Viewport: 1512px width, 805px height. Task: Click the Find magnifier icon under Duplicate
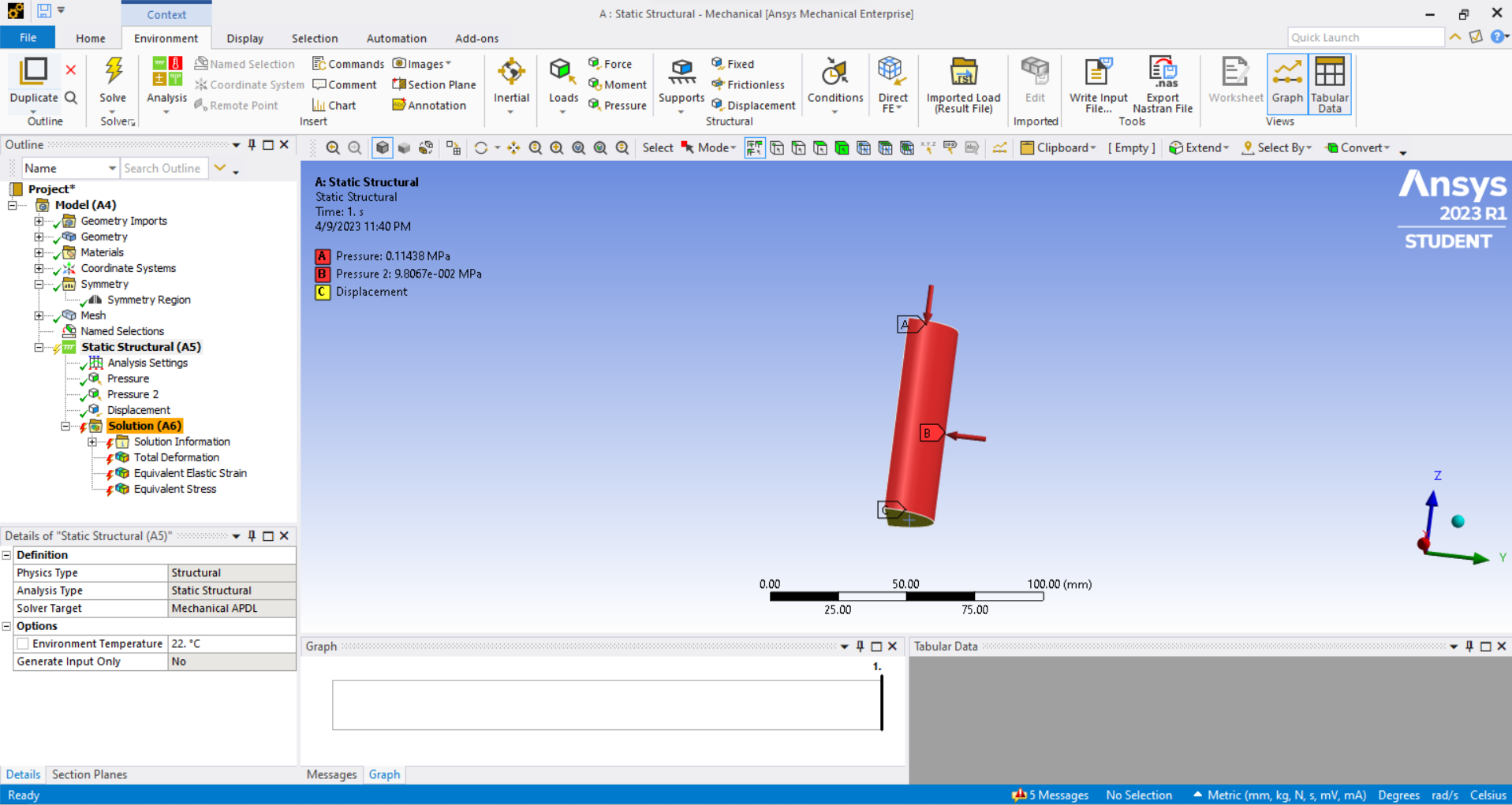click(x=71, y=98)
